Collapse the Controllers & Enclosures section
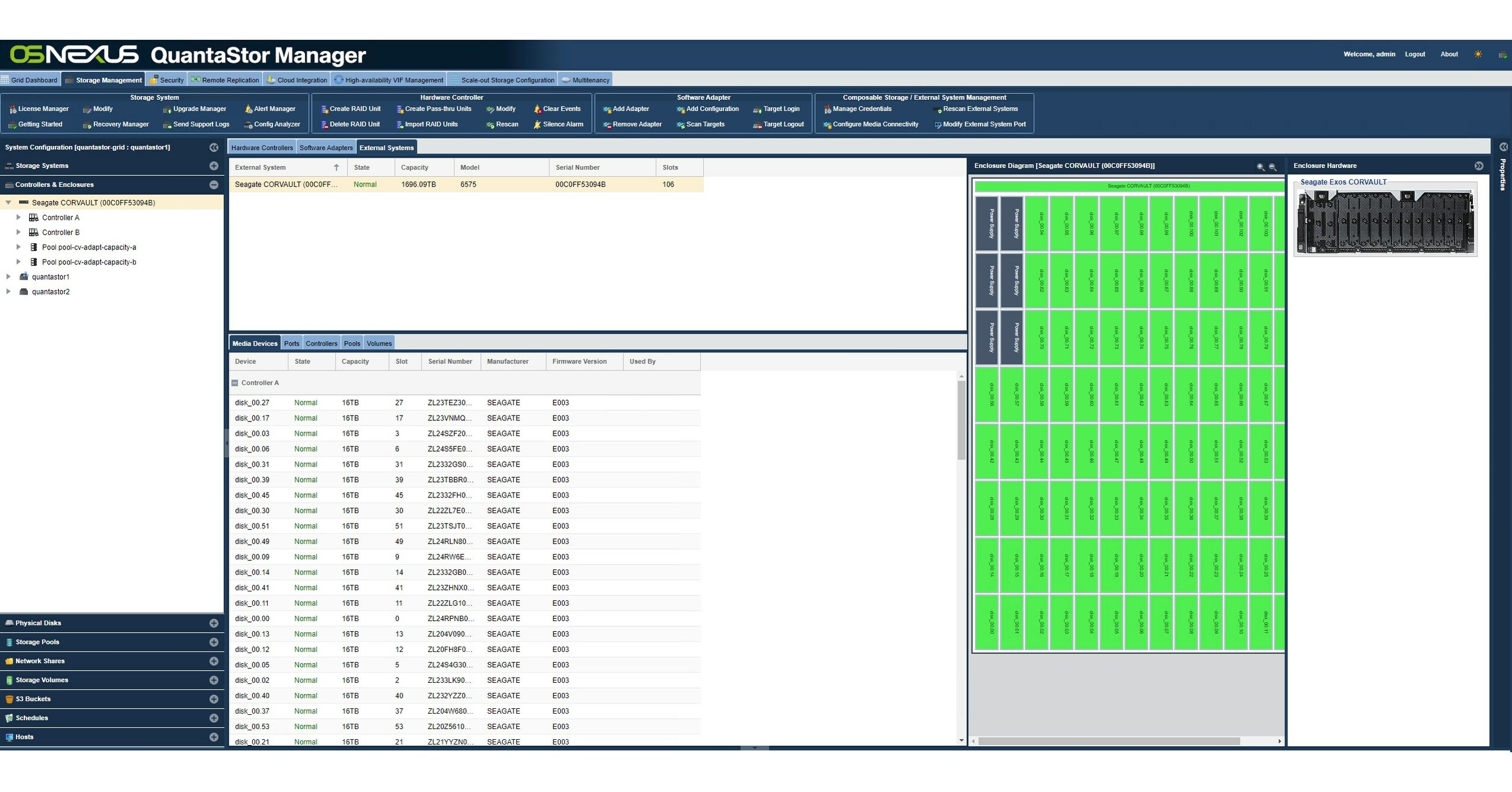 [x=213, y=185]
